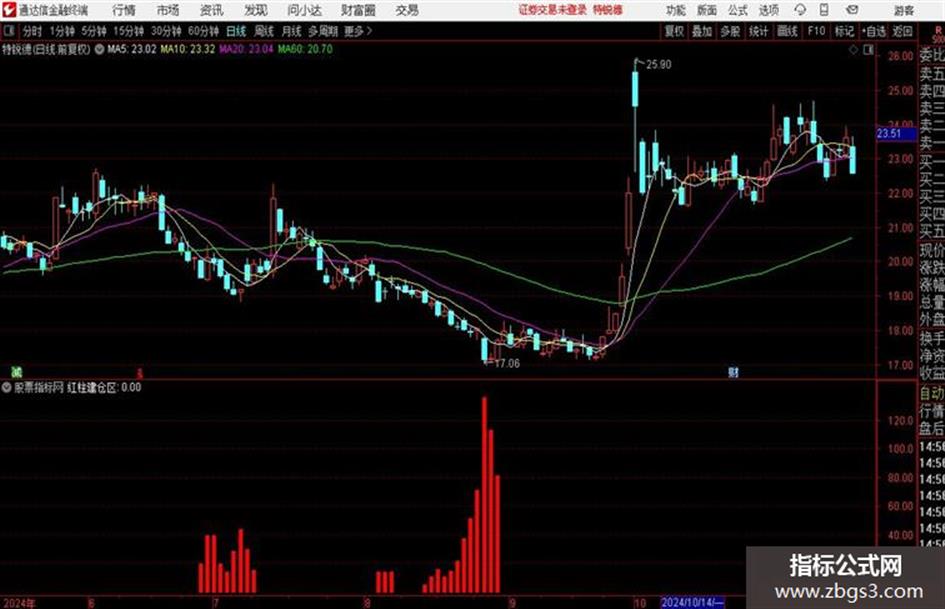Screen dimensions: 945x609
Task: Open the customer service headset icon
Action: pyautogui.click(x=800, y=10)
